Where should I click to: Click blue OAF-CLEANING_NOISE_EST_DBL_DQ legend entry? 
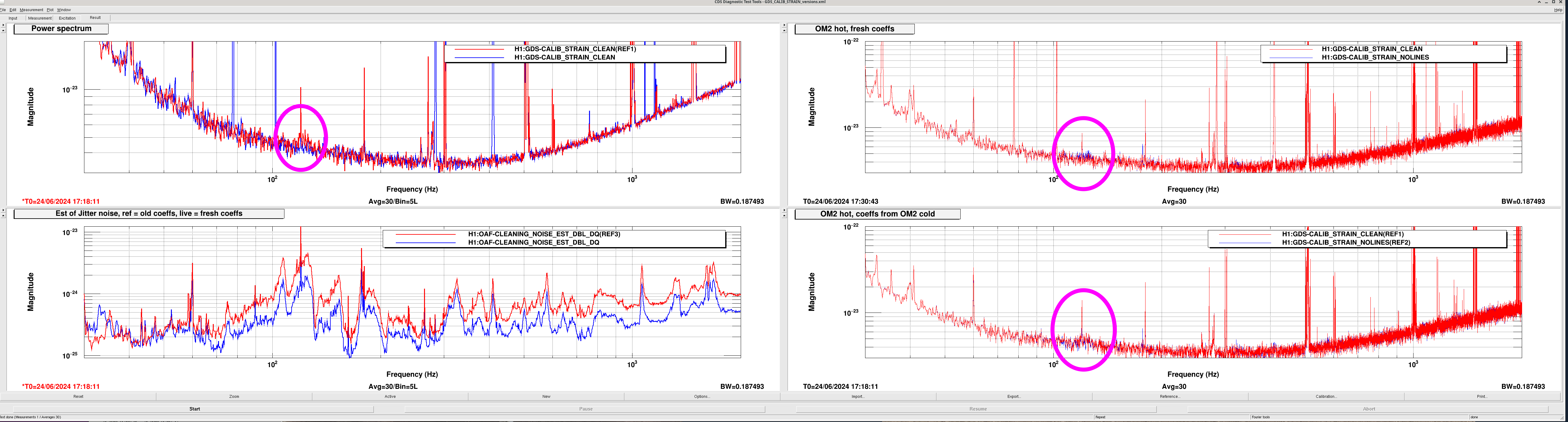tap(533, 242)
